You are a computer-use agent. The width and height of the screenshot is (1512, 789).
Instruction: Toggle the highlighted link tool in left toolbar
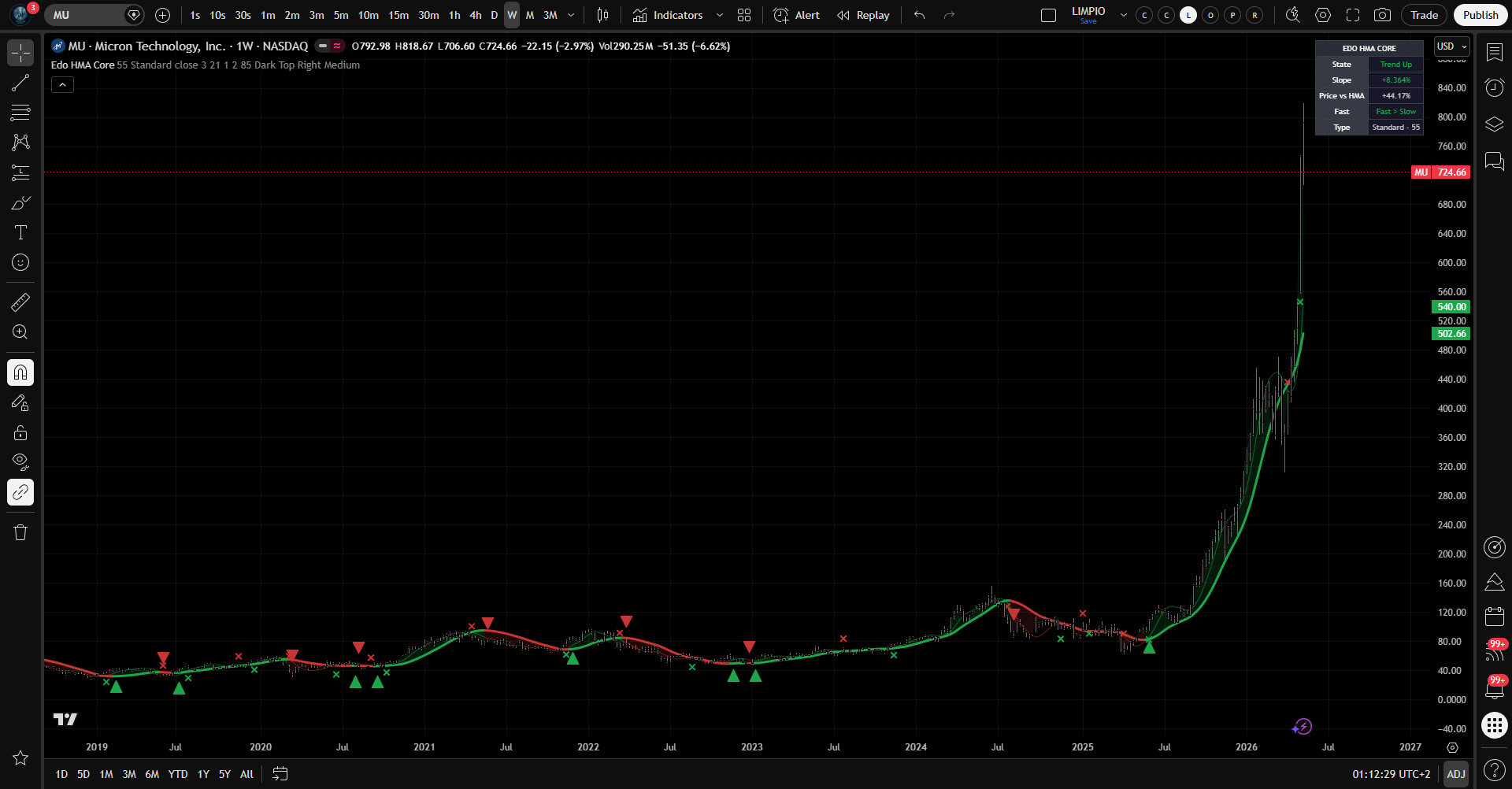(20, 492)
